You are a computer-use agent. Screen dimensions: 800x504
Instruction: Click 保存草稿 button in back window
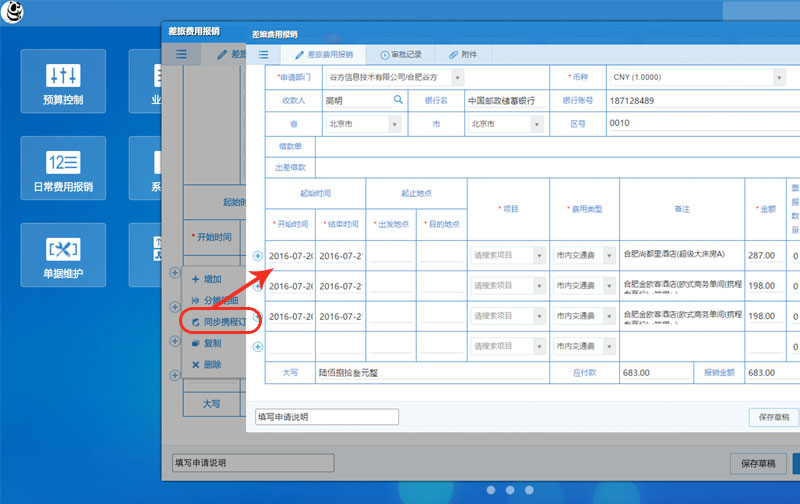(x=758, y=464)
